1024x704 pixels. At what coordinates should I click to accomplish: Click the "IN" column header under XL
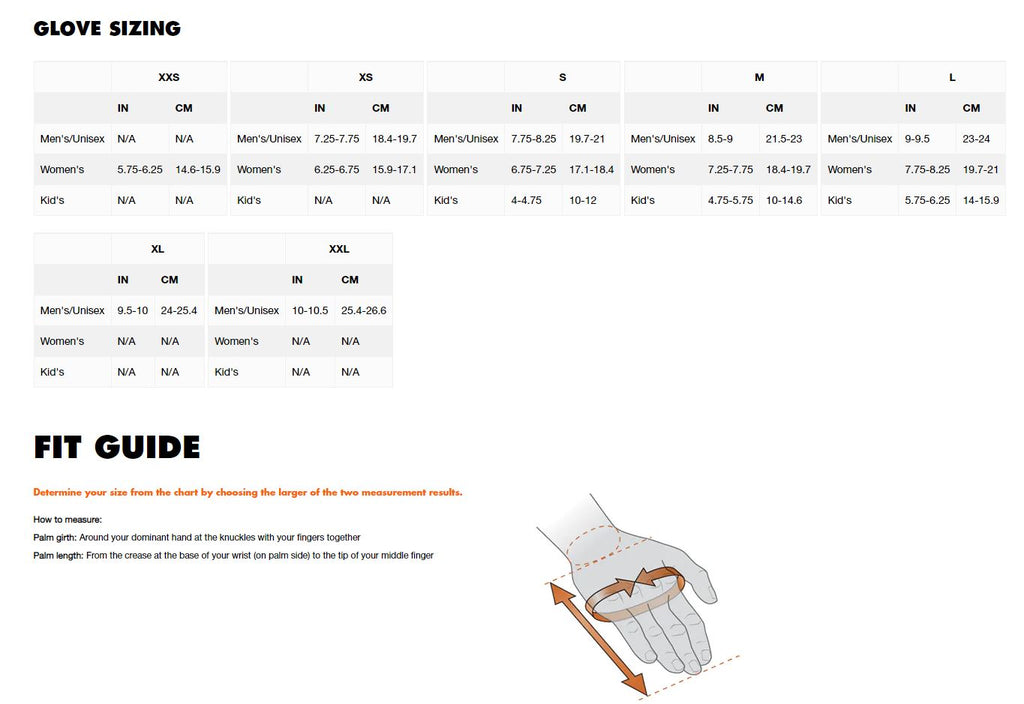click(123, 280)
